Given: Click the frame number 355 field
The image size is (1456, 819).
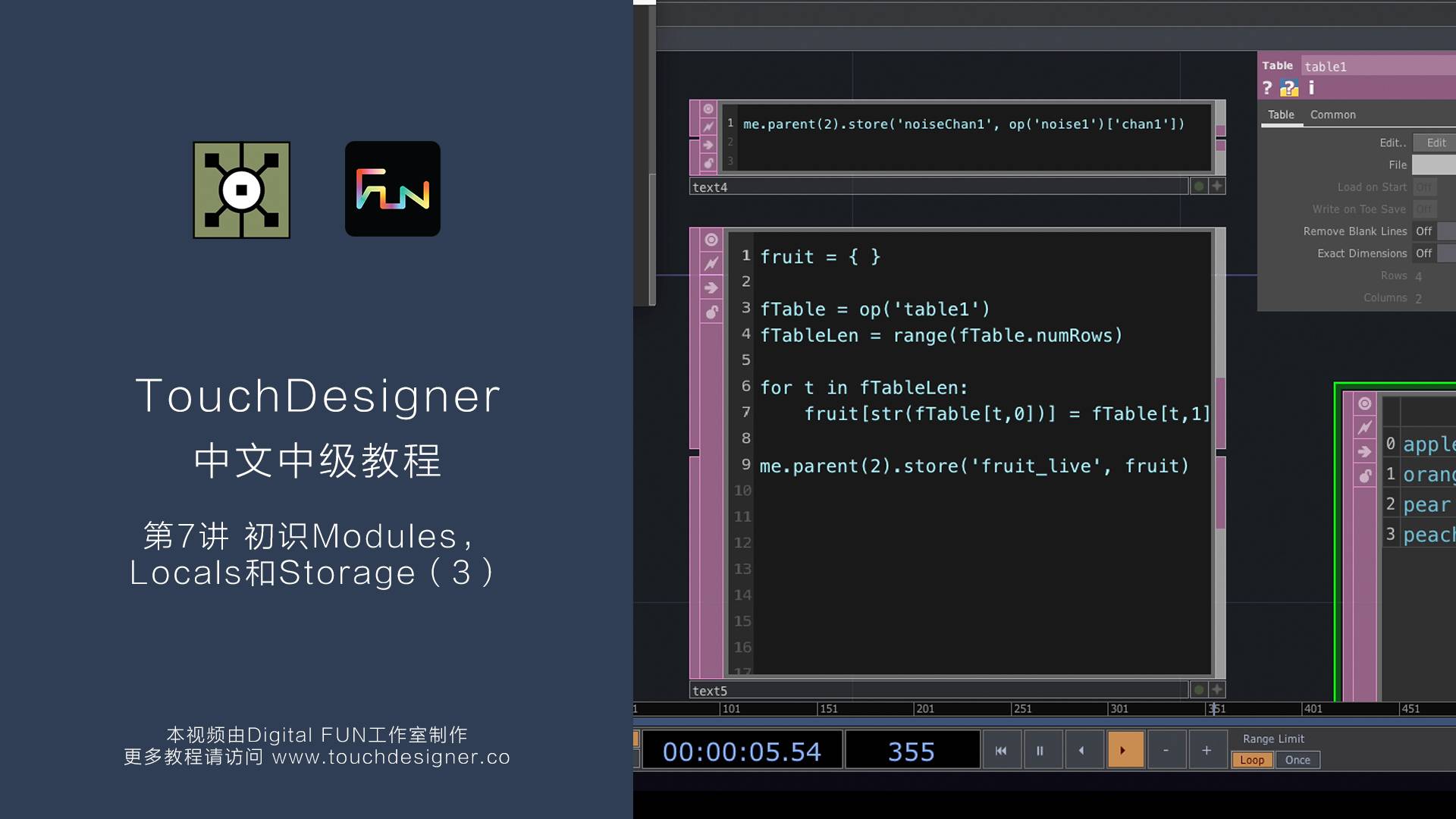Looking at the screenshot, I should [x=912, y=751].
